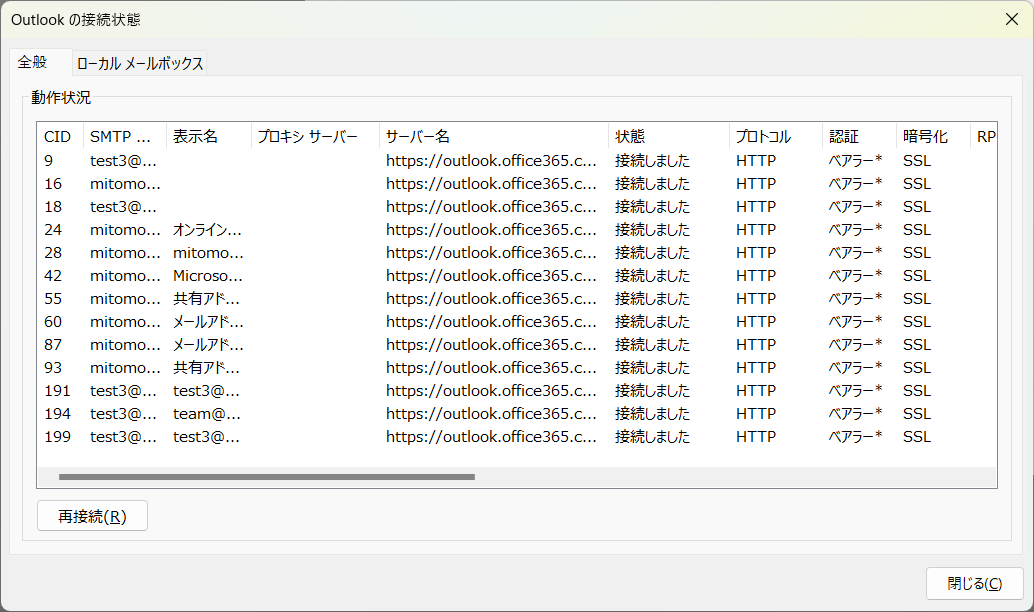The height and width of the screenshot is (612, 1034).
Task: Click the SSL cell in row 28
Action: 917,253
